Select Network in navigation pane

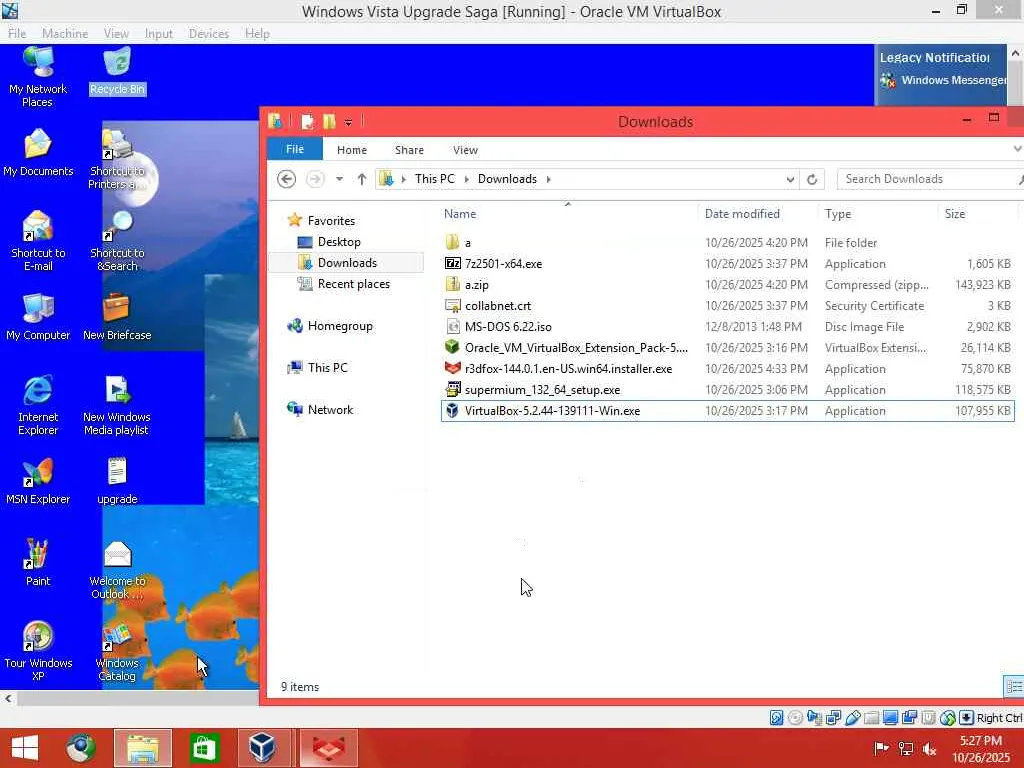pyautogui.click(x=330, y=409)
